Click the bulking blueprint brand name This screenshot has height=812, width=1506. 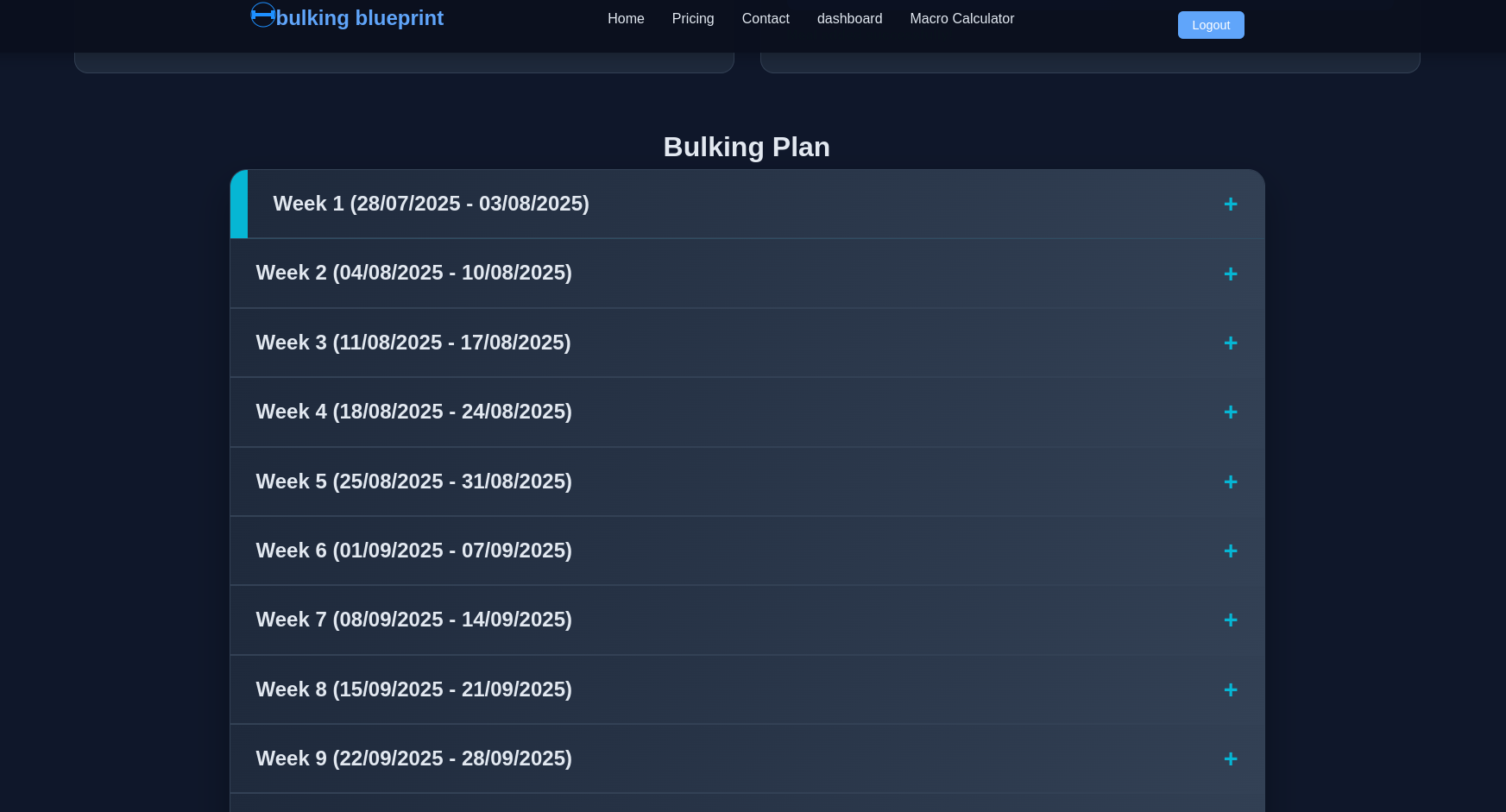(360, 18)
